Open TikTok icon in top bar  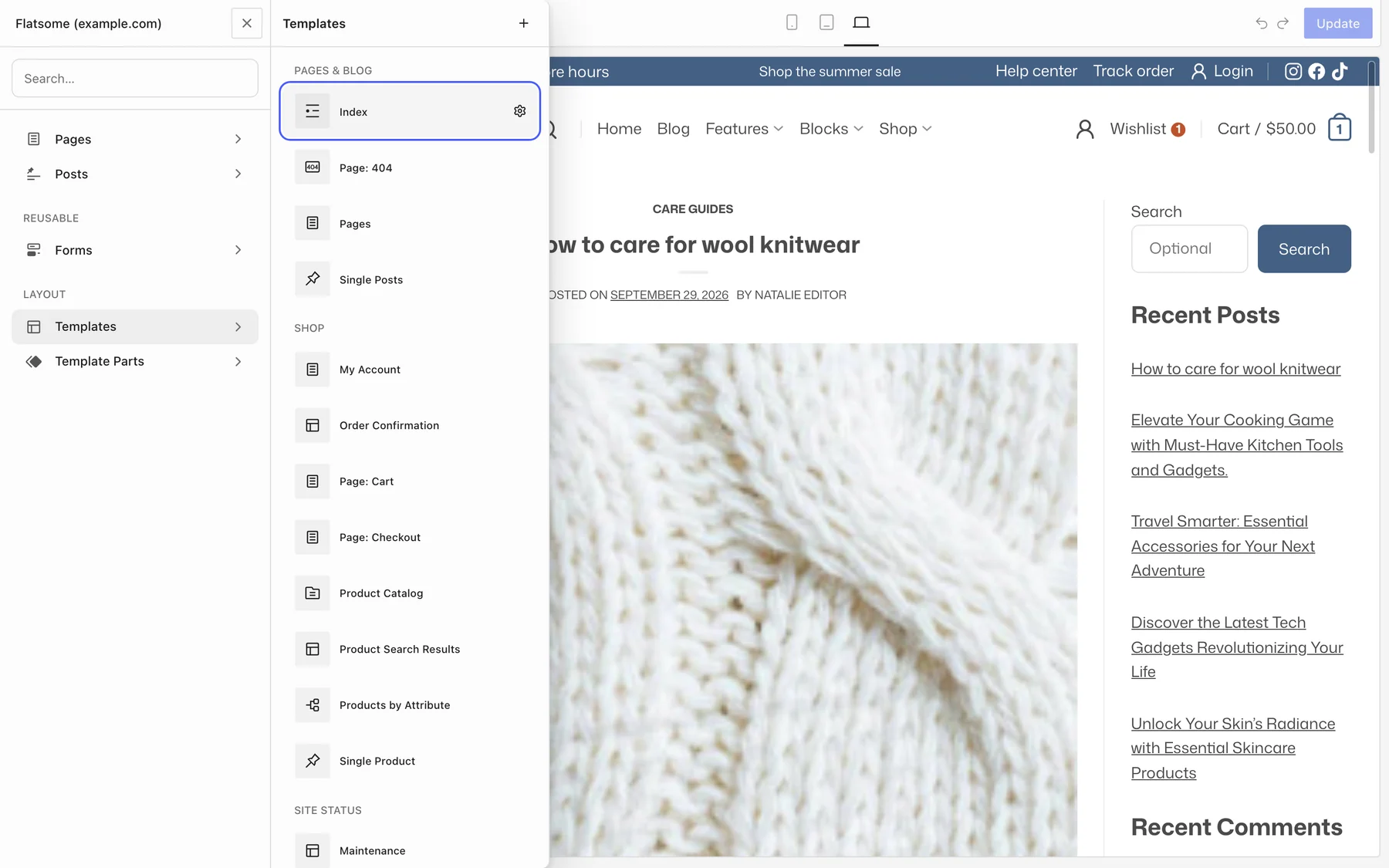pyautogui.click(x=1340, y=71)
